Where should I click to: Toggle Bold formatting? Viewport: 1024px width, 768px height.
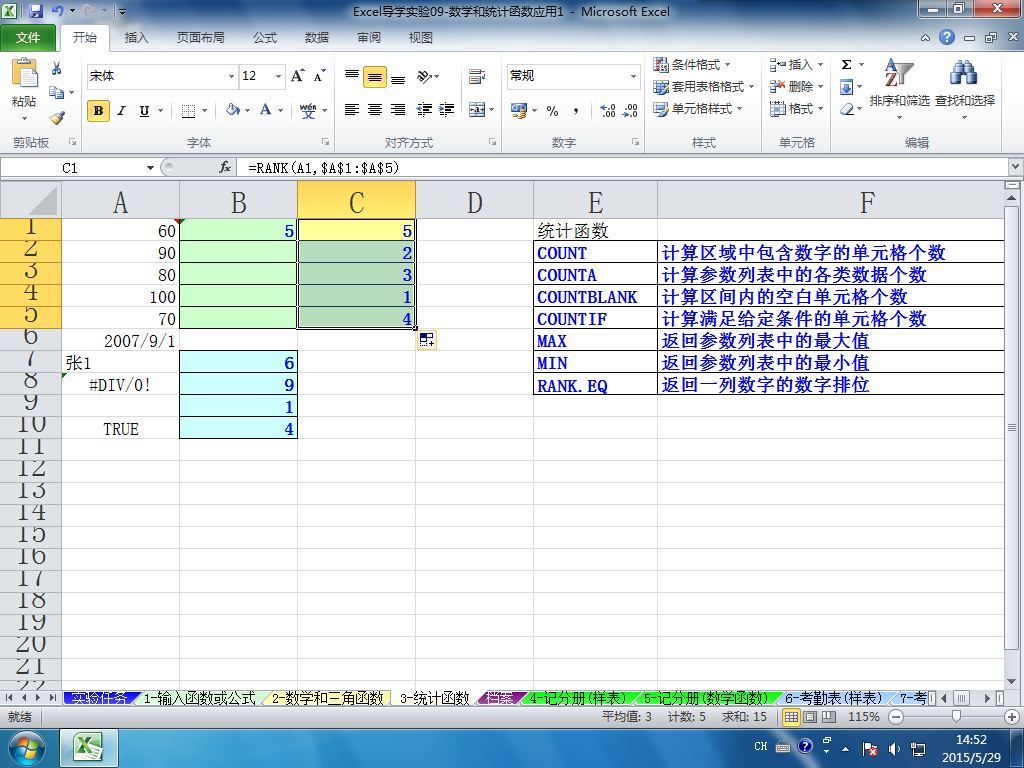pos(98,110)
